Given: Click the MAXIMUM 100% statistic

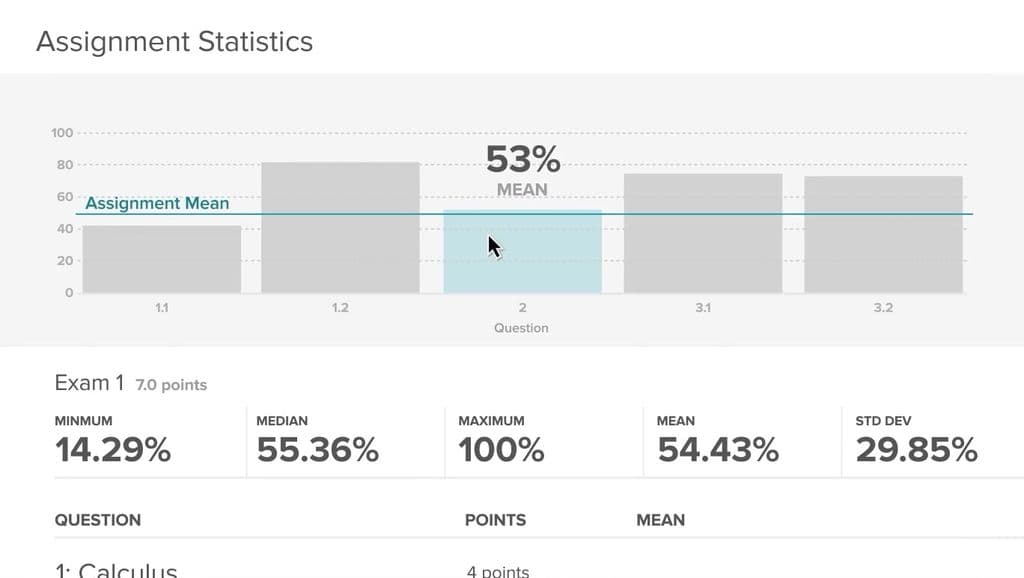Looking at the screenshot, I should [x=502, y=441].
